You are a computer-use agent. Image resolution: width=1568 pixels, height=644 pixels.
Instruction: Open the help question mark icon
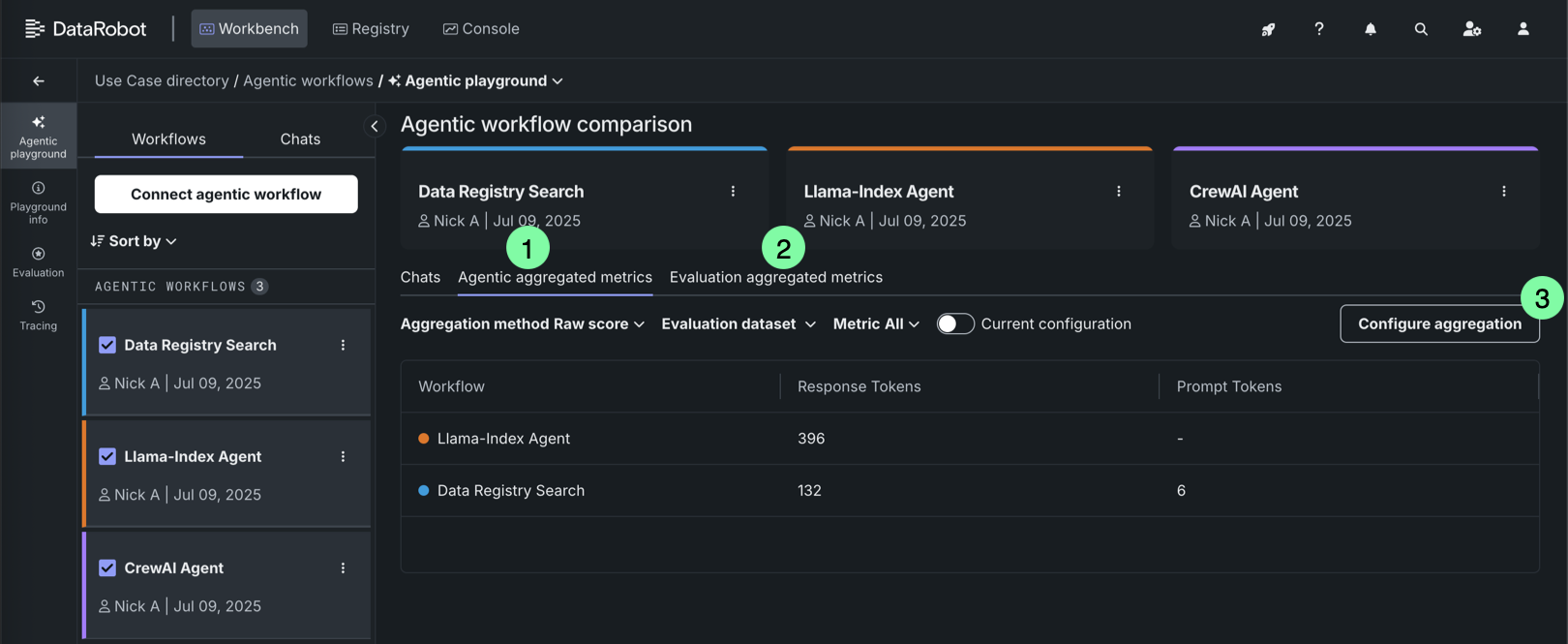pos(1319,29)
